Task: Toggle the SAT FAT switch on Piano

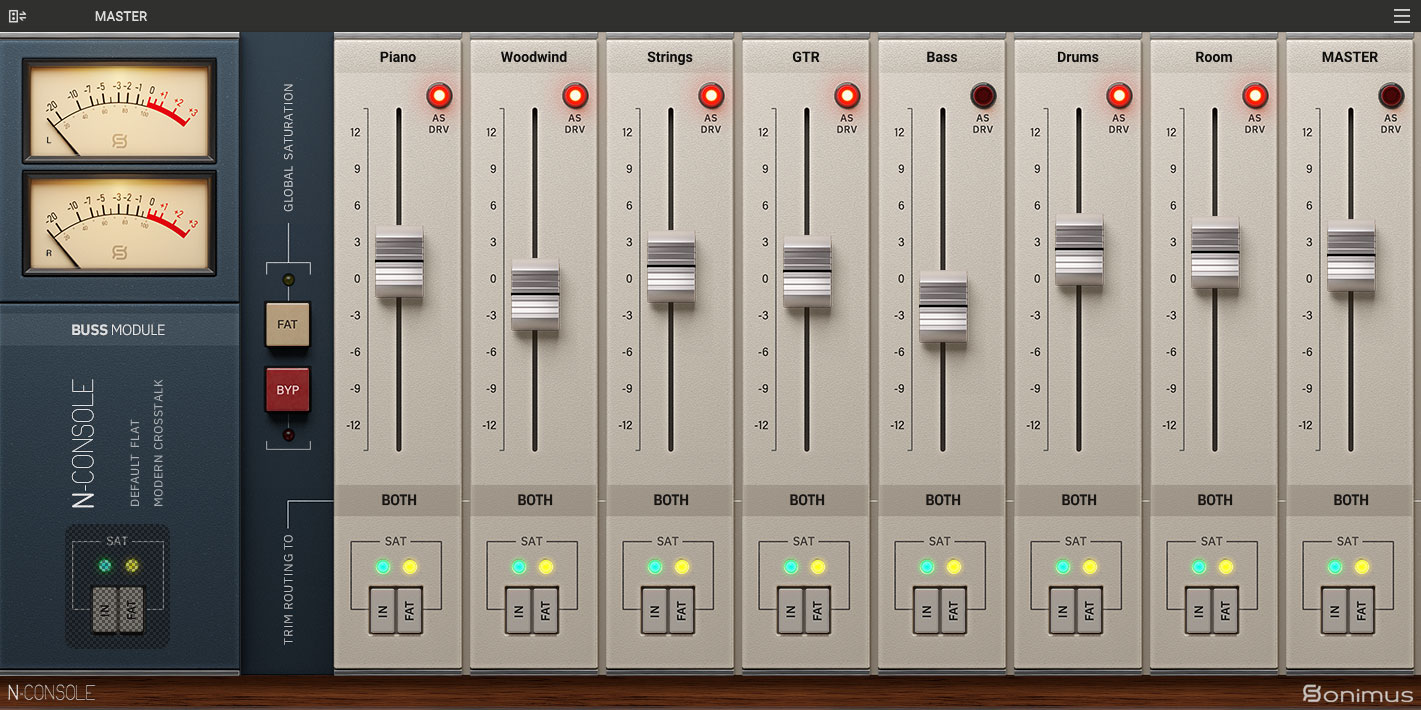Action: click(x=410, y=610)
